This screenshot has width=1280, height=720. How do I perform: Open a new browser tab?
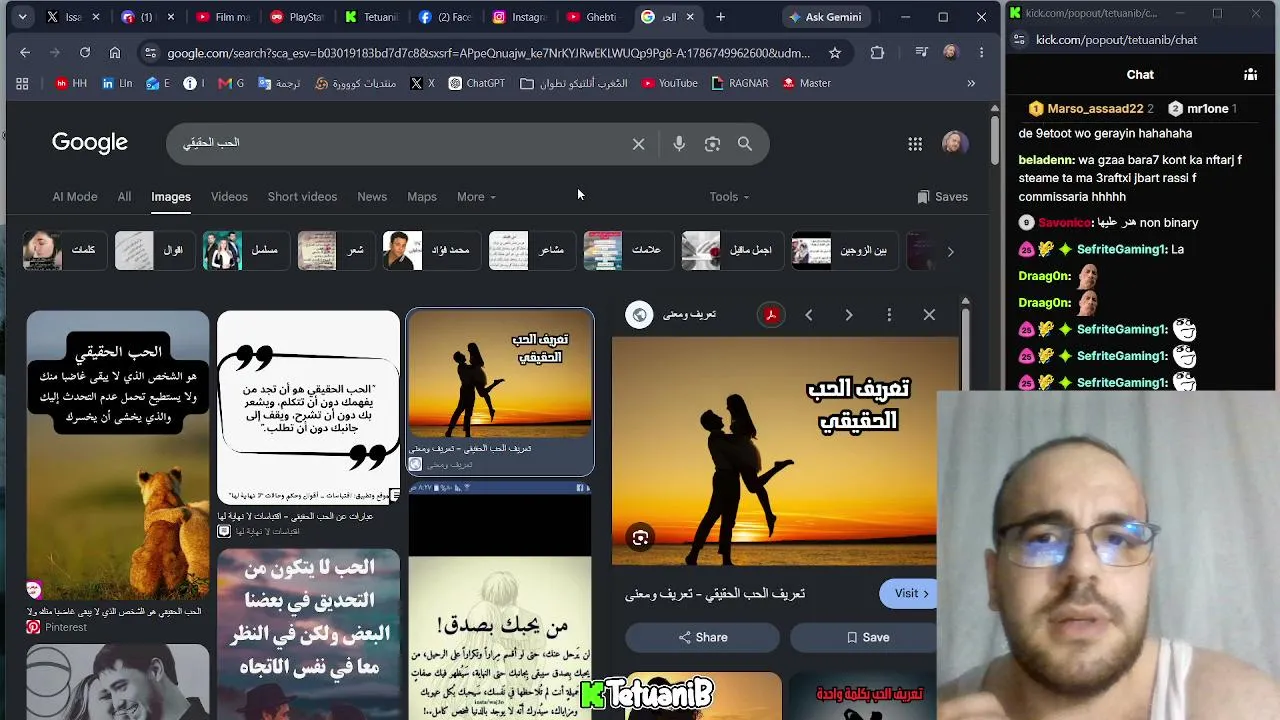(720, 17)
